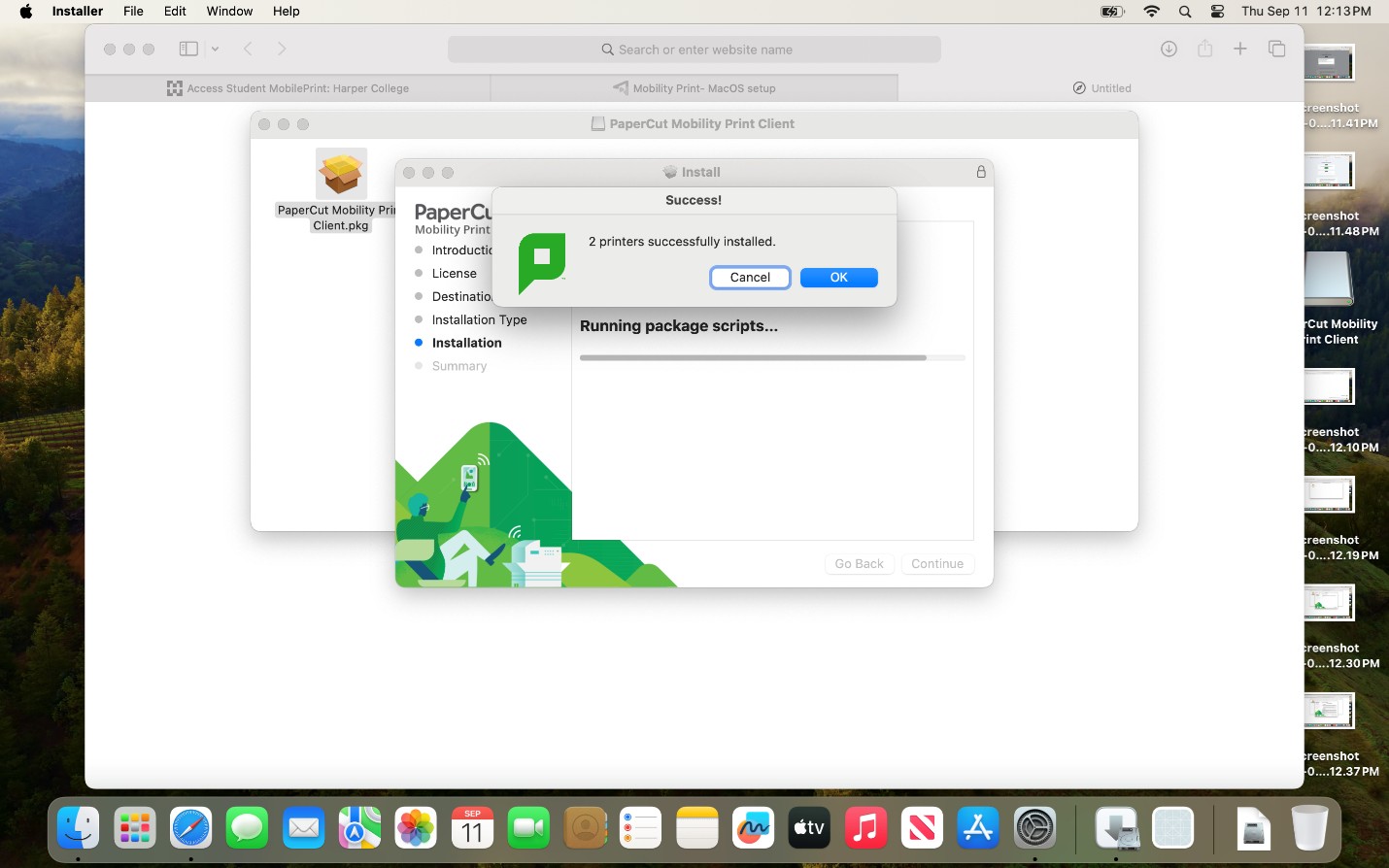
Task: Open System Settings from the Dock
Action: pos(1034,828)
